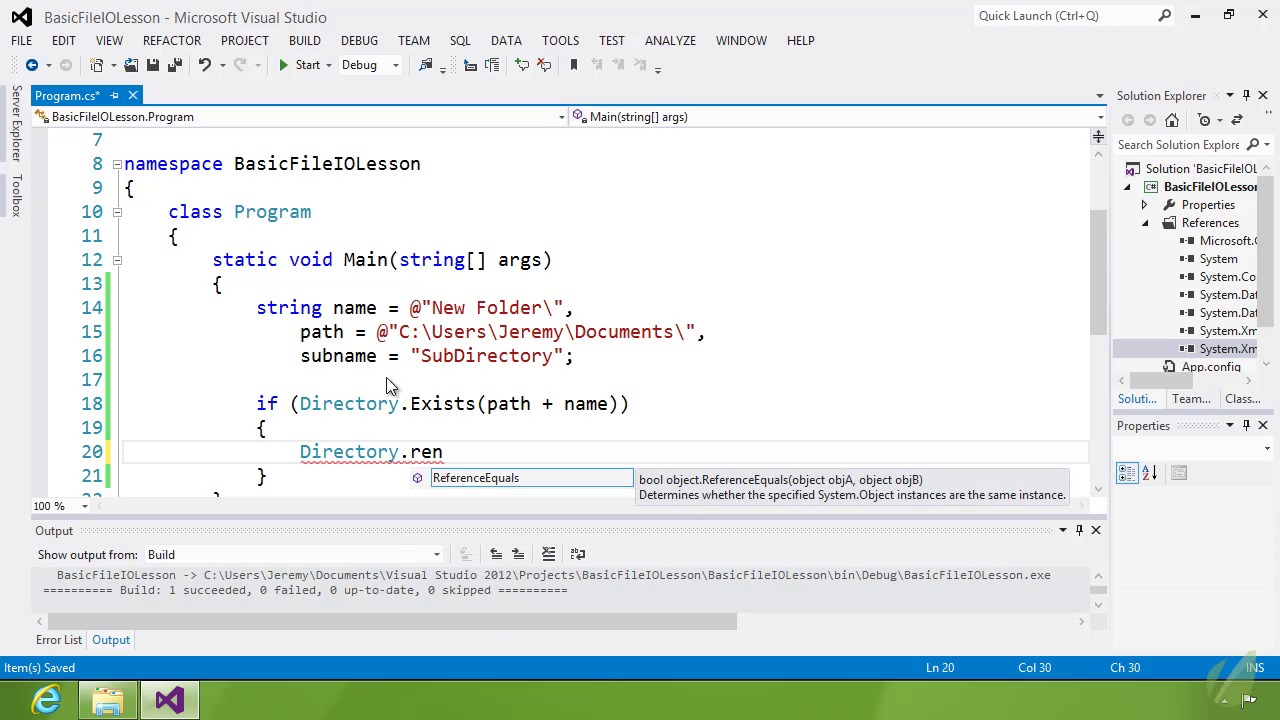Image resolution: width=1280 pixels, height=720 pixels.
Task: Click the Uncomment selected lines icon
Action: [x=544, y=65]
